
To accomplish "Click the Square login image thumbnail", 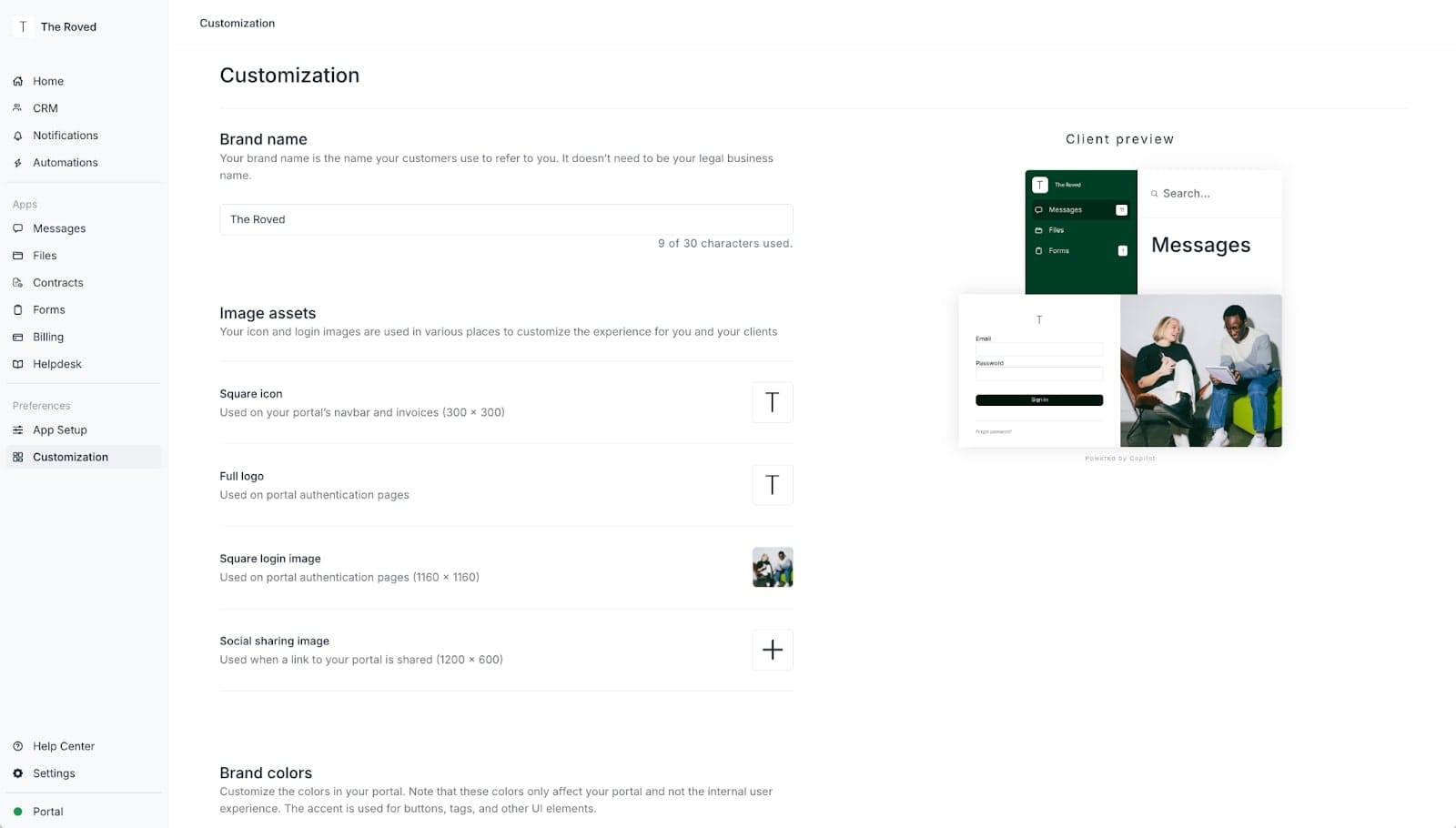I will pos(772,567).
